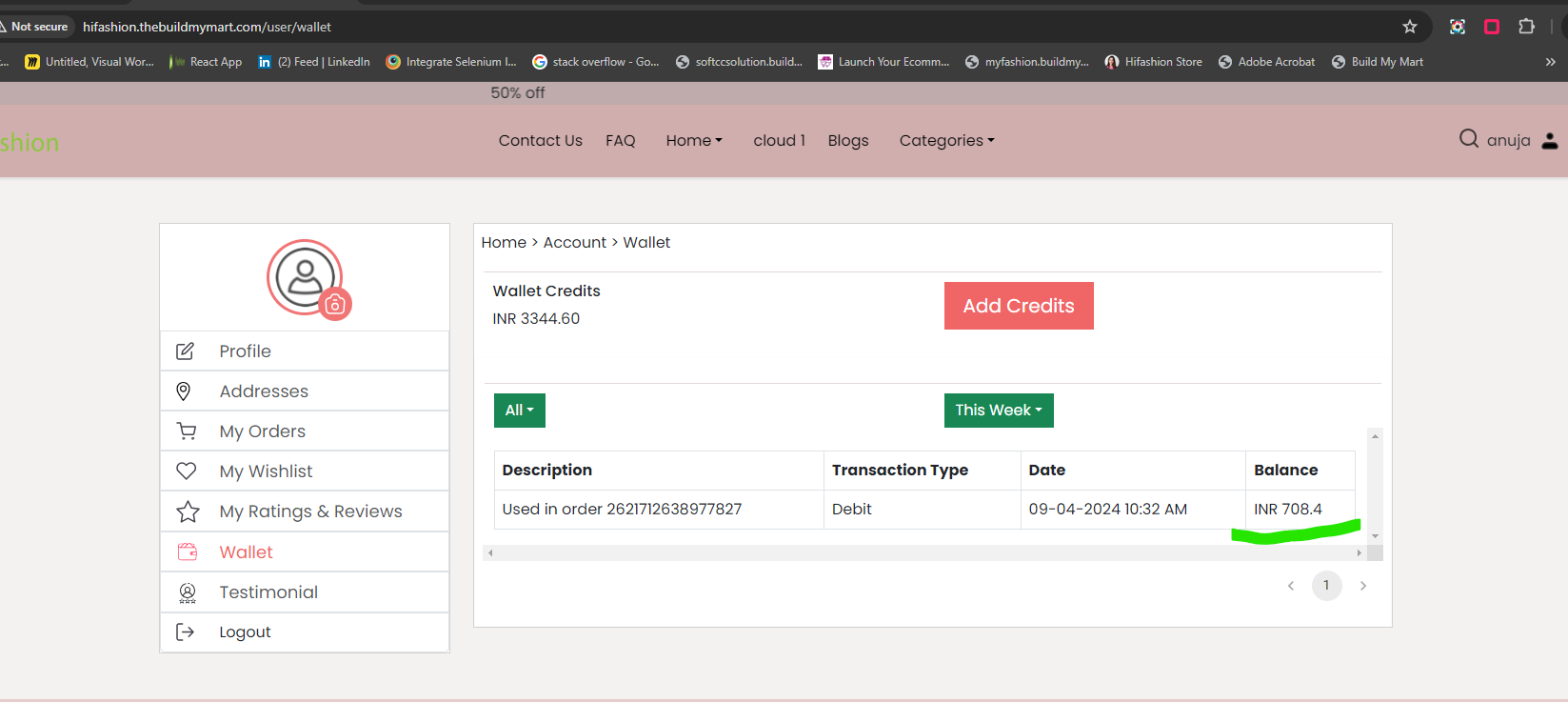Open the stack overflow Google bookmark
The height and width of the screenshot is (702, 1568).
click(596, 62)
